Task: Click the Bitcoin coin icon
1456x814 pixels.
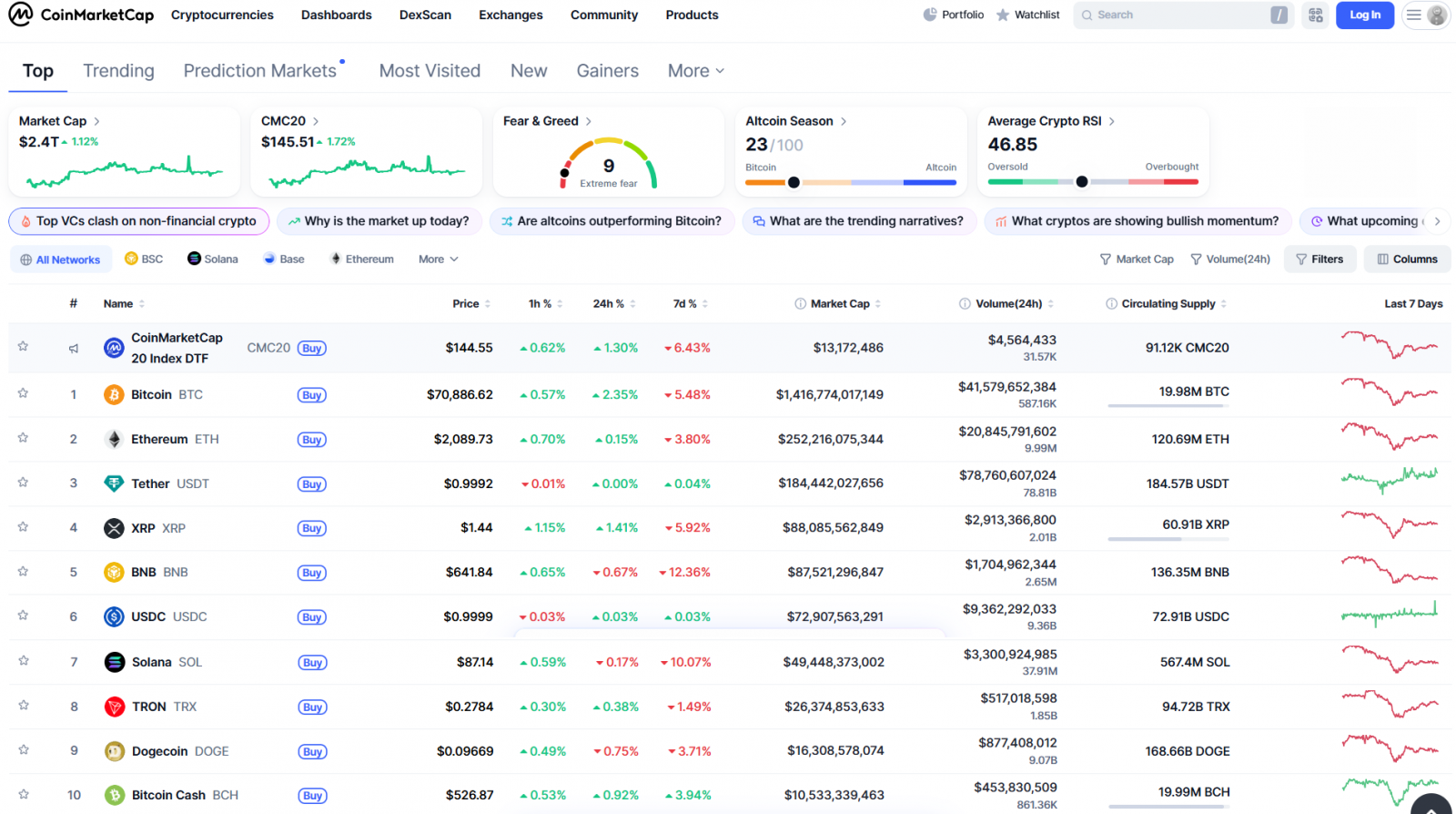Action: [x=114, y=395]
